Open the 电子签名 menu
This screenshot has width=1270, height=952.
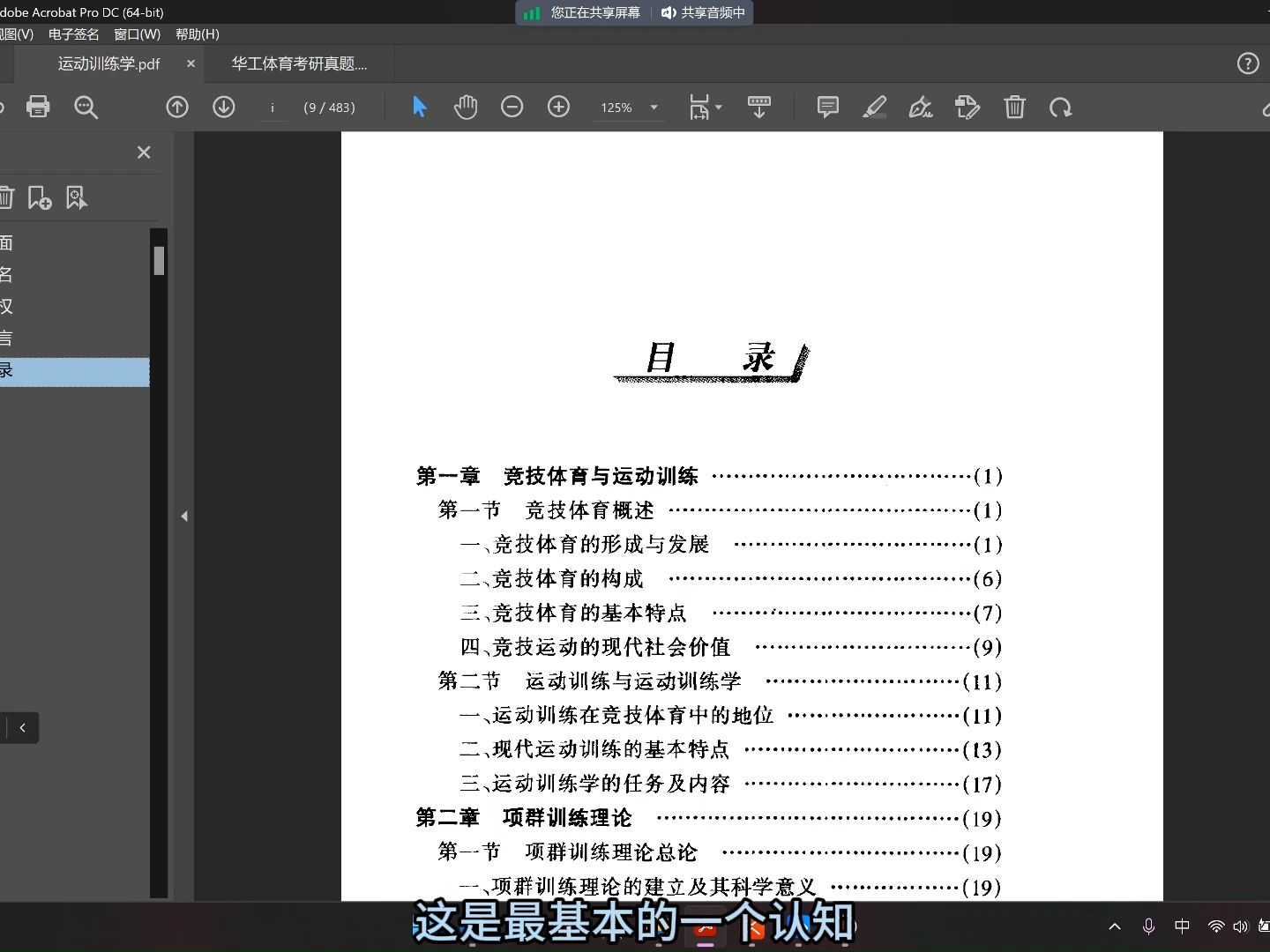74,34
